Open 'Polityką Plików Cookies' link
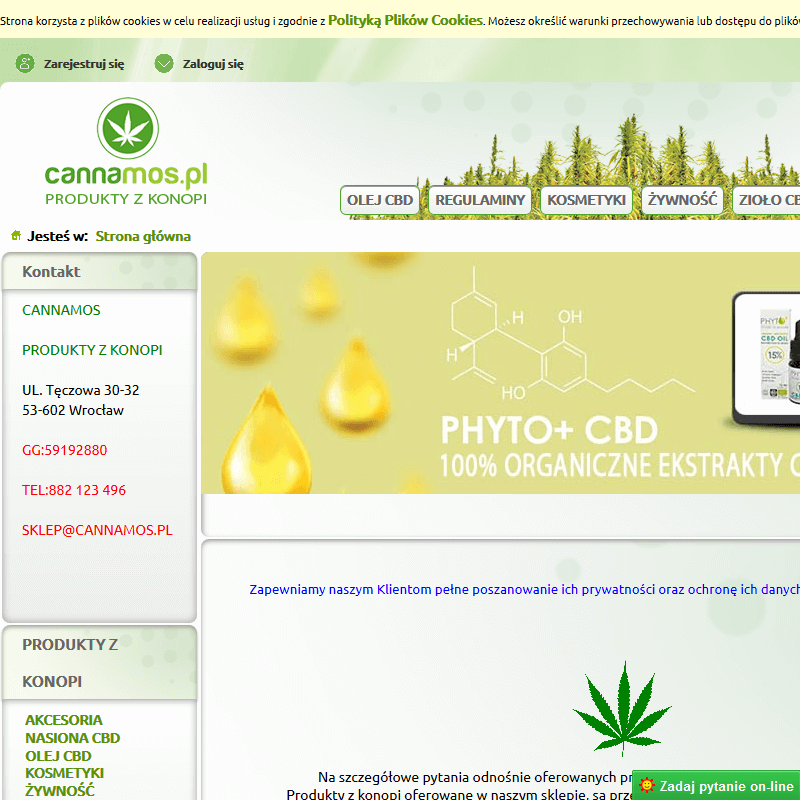The width and height of the screenshot is (800, 800). click(405, 20)
